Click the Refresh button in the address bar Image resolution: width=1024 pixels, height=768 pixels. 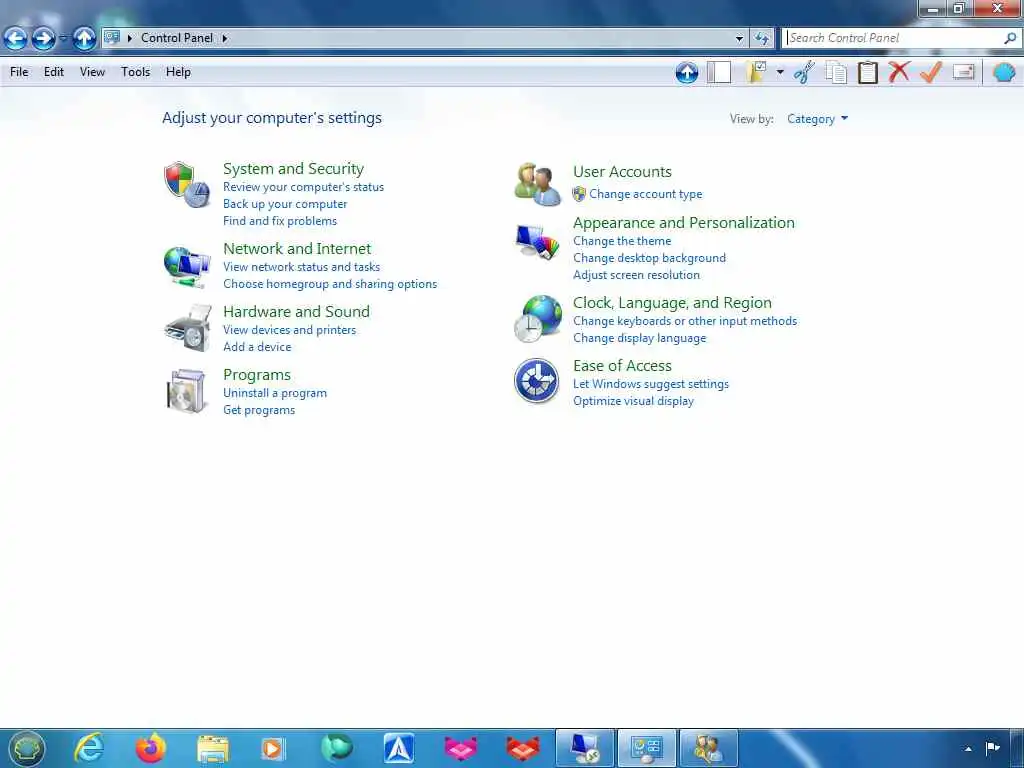[762, 39]
